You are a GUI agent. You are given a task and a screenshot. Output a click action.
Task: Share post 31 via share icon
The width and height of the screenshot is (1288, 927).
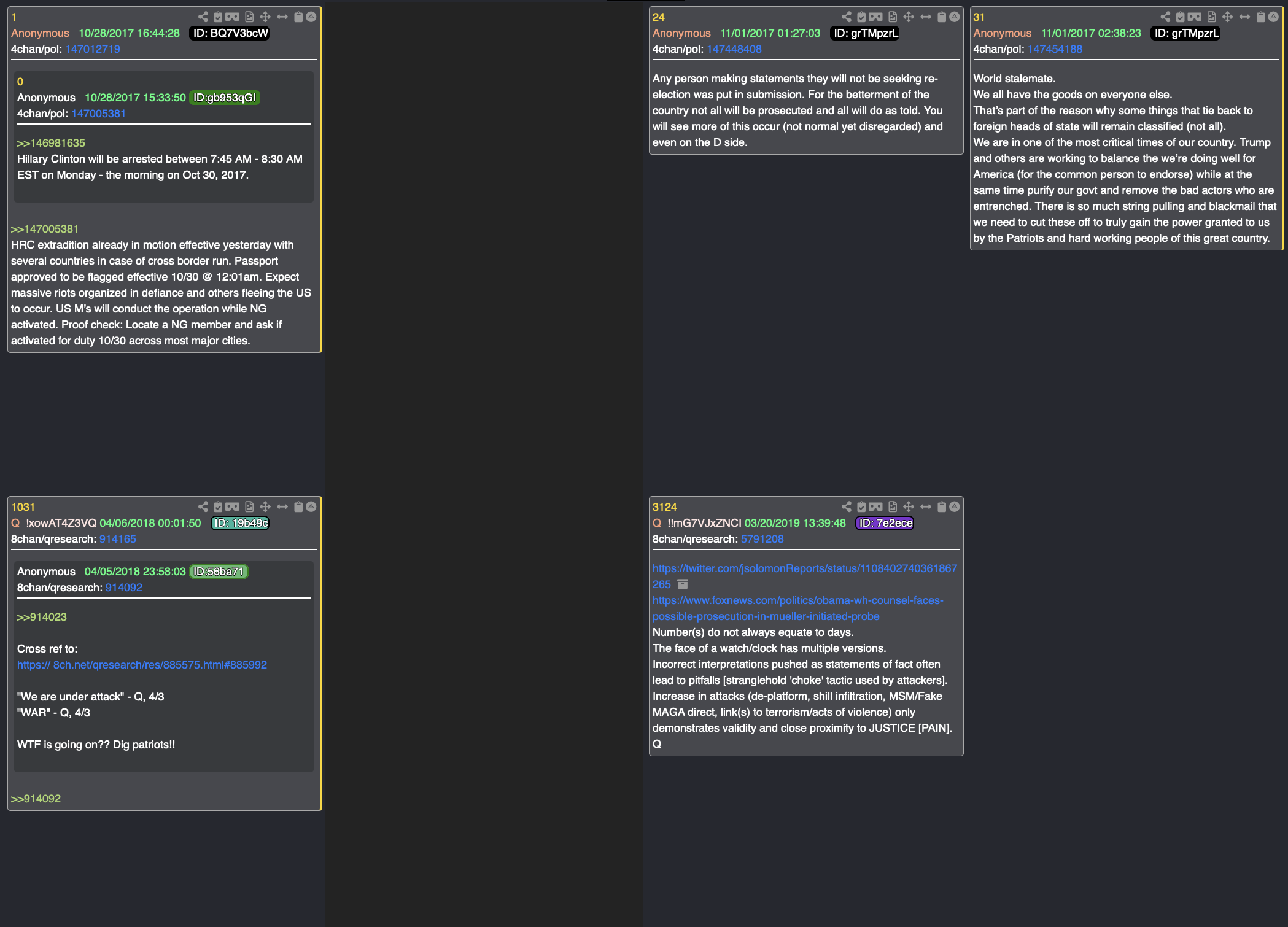1165,17
